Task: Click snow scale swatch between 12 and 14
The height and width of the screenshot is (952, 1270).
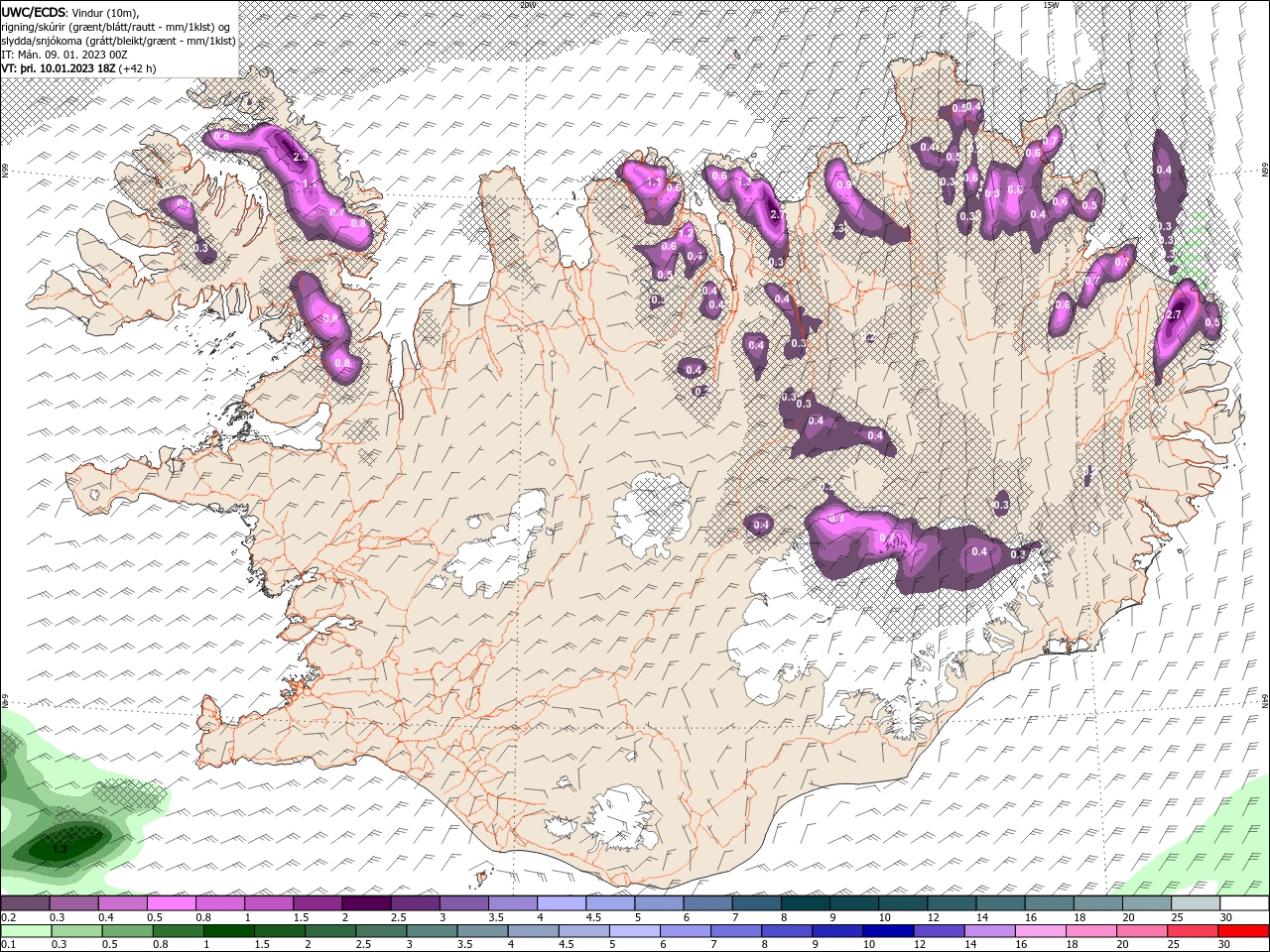Action: point(952,903)
